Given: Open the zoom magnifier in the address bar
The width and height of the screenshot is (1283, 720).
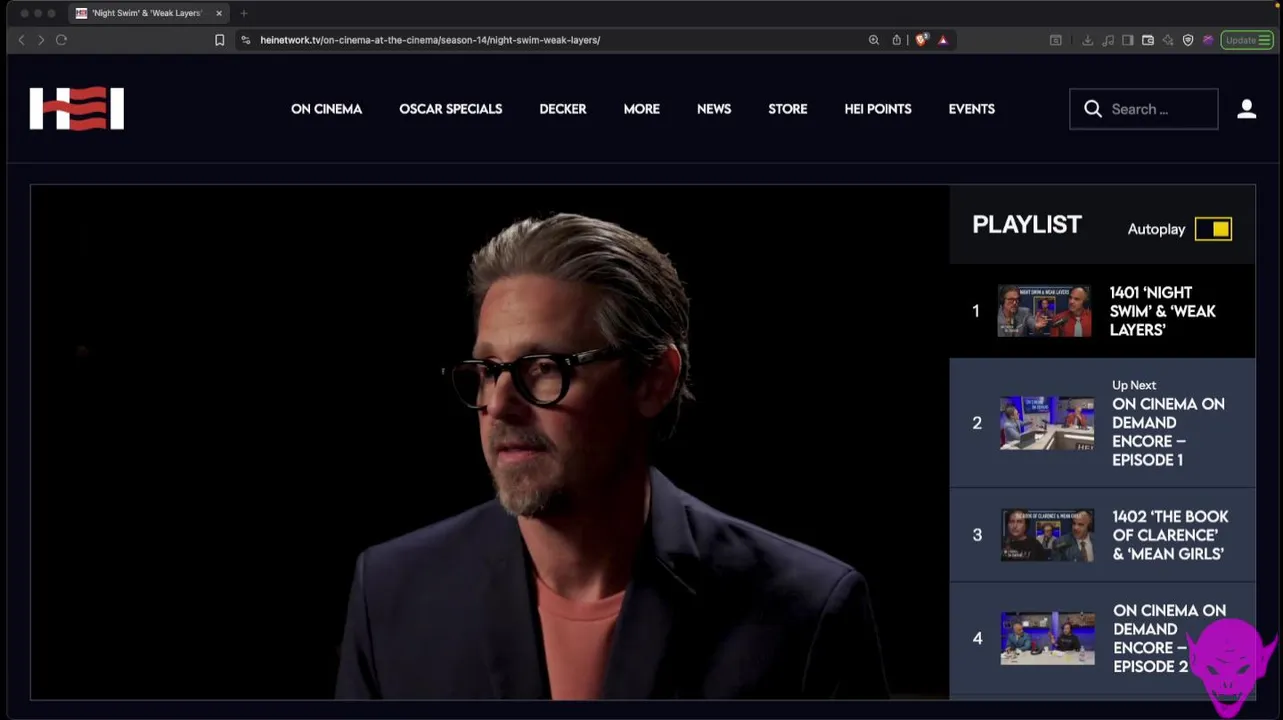Looking at the screenshot, I should click(x=874, y=40).
